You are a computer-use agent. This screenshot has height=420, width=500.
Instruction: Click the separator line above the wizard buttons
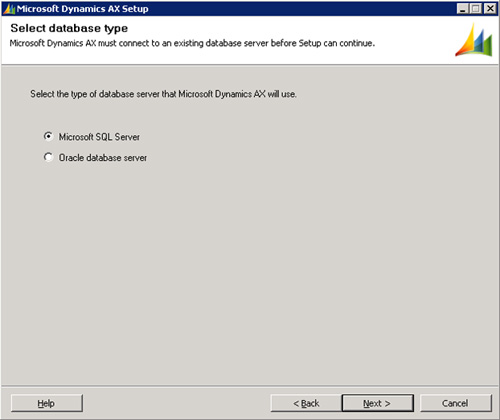pos(250,386)
